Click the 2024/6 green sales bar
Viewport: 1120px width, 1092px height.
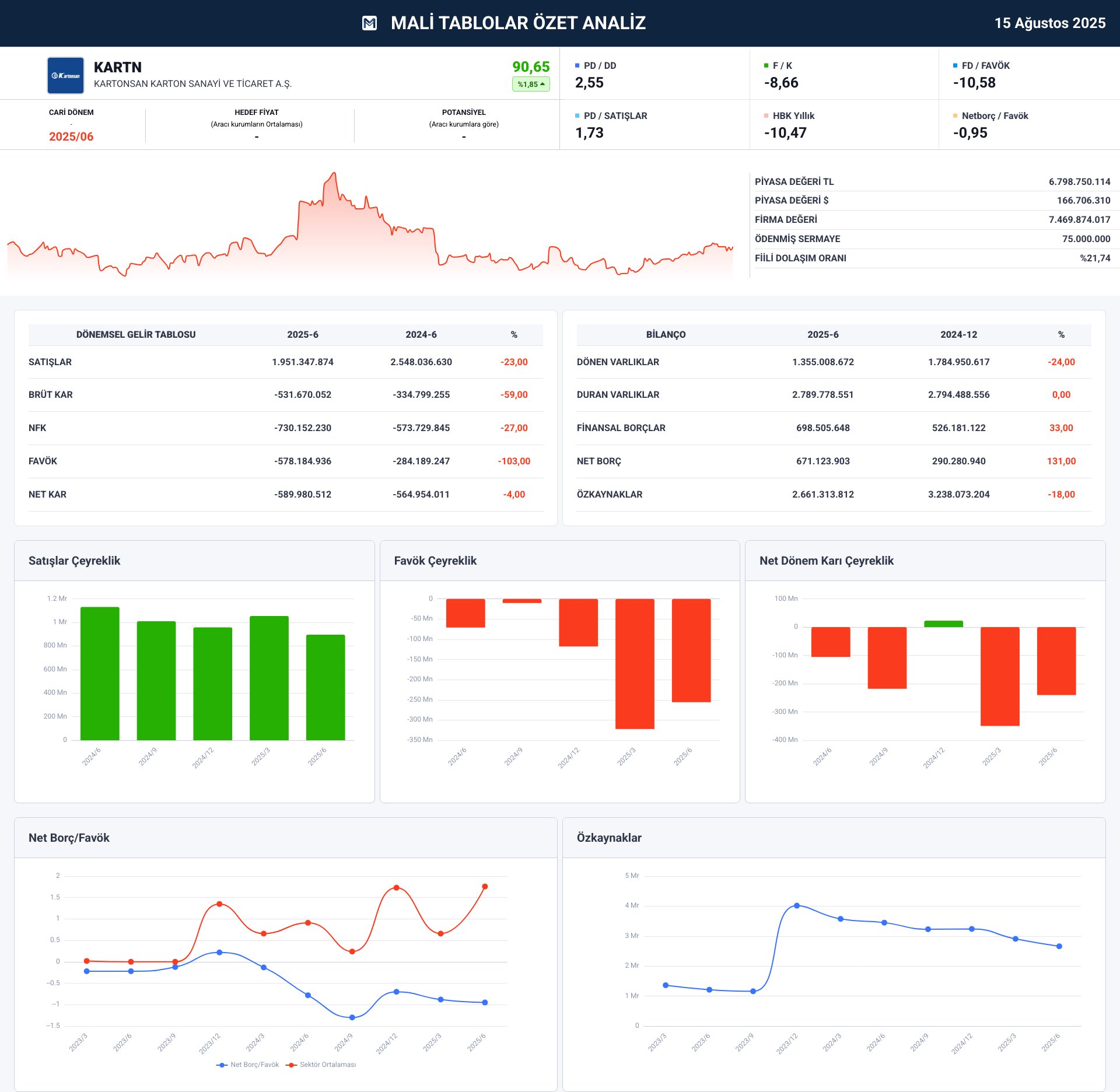tap(100, 673)
